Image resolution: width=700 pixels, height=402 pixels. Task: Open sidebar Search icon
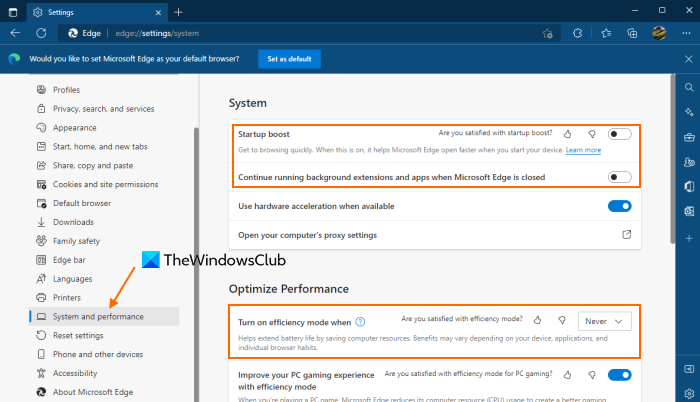point(689,88)
